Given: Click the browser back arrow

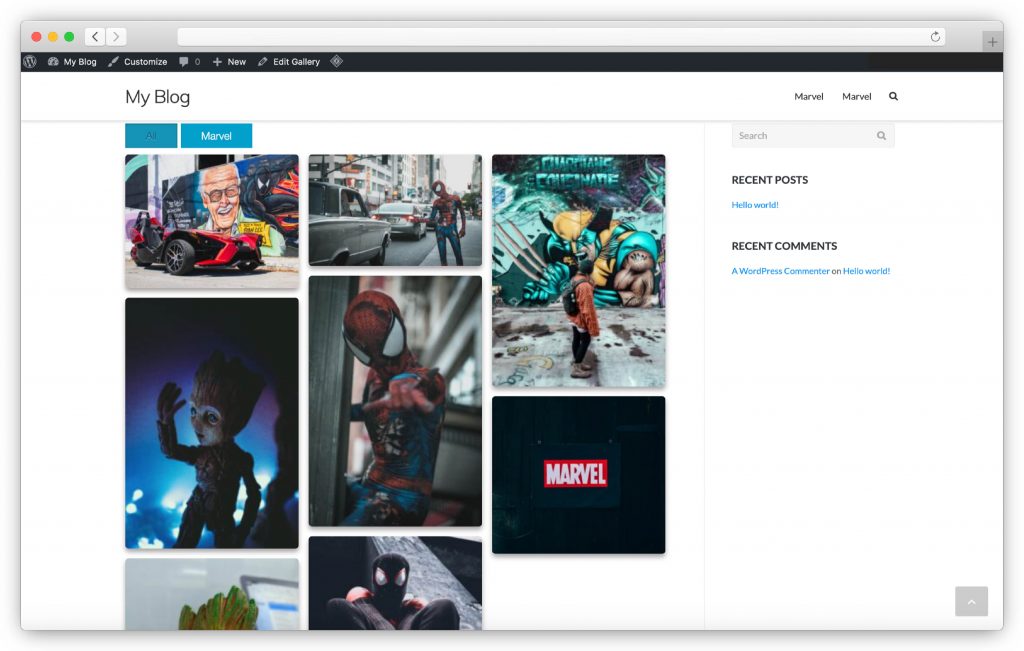Looking at the screenshot, I should click(94, 36).
